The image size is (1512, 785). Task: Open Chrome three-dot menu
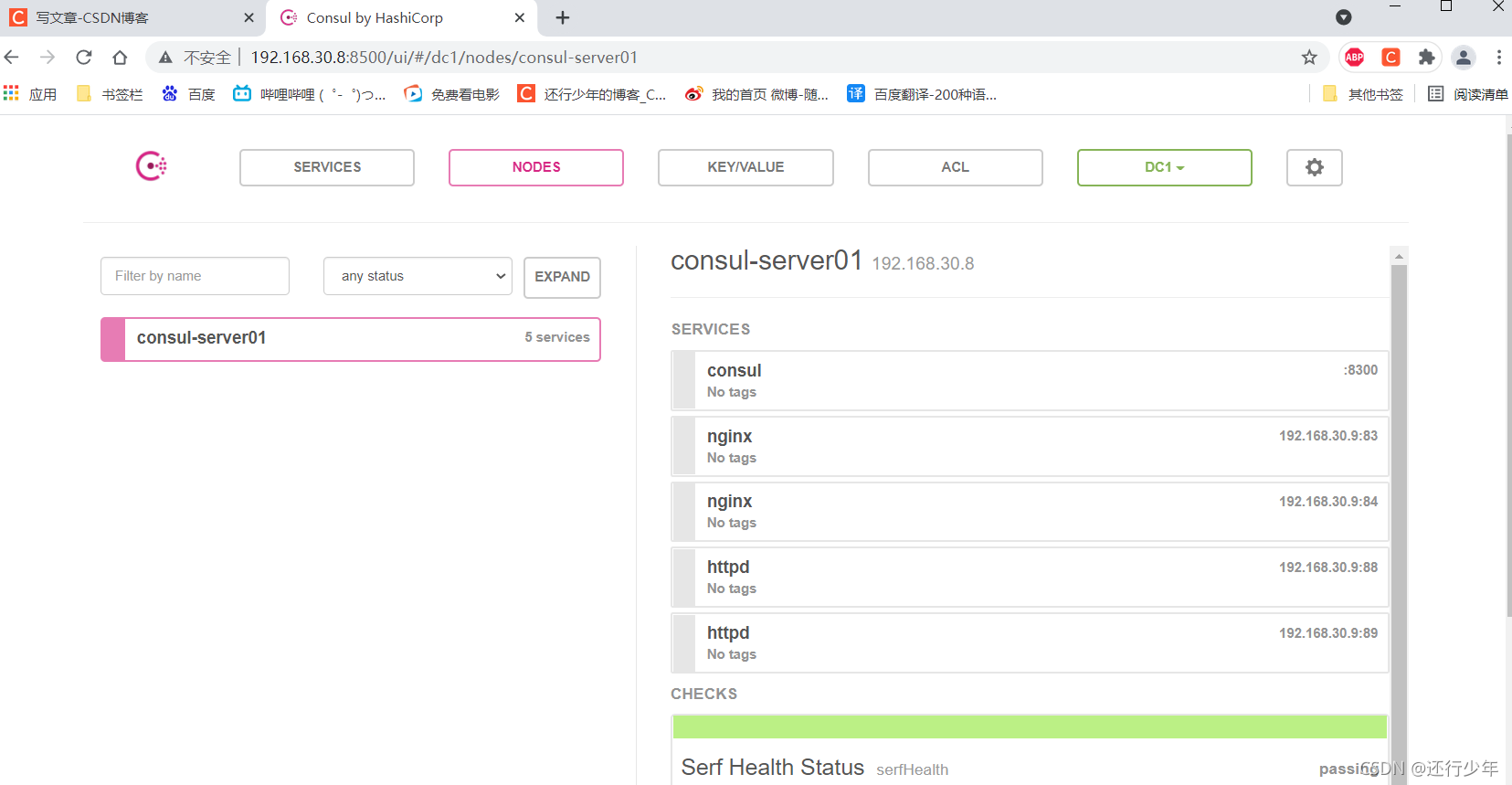pyautogui.click(x=1499, y=58)
